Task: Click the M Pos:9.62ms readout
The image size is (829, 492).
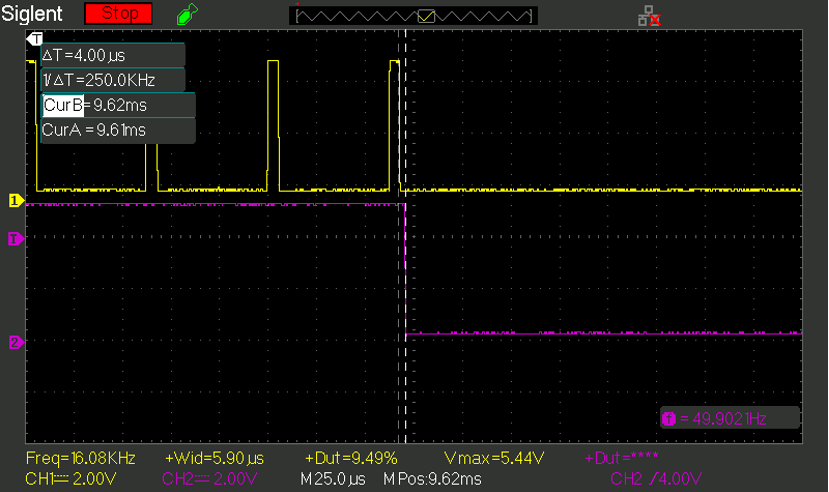Action: click(x=432, y=479)
